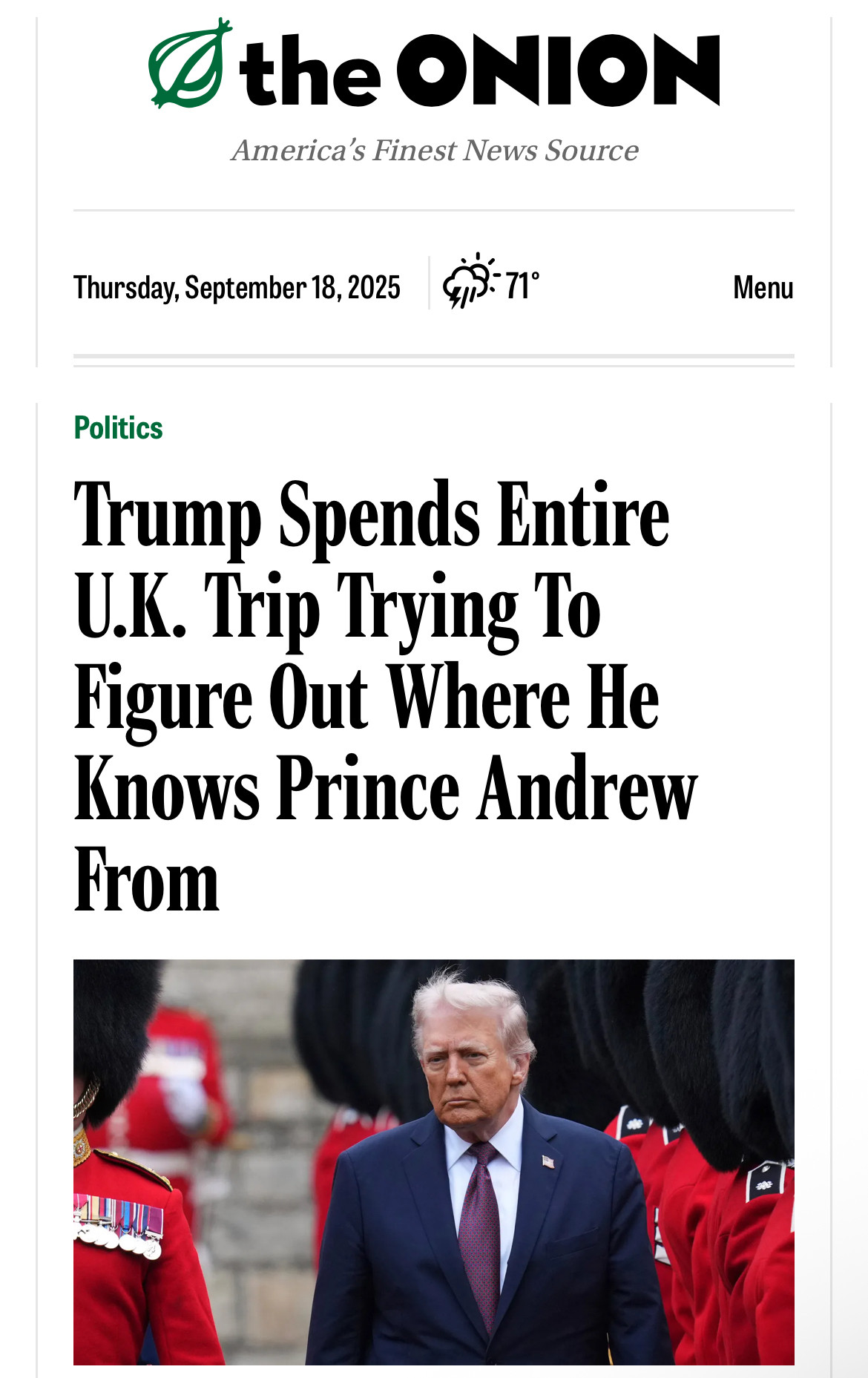The height and width of the screenshot is (1378, 868).
Task: Click the green onion bulb logo icon
Action: [x=189, y=63]
